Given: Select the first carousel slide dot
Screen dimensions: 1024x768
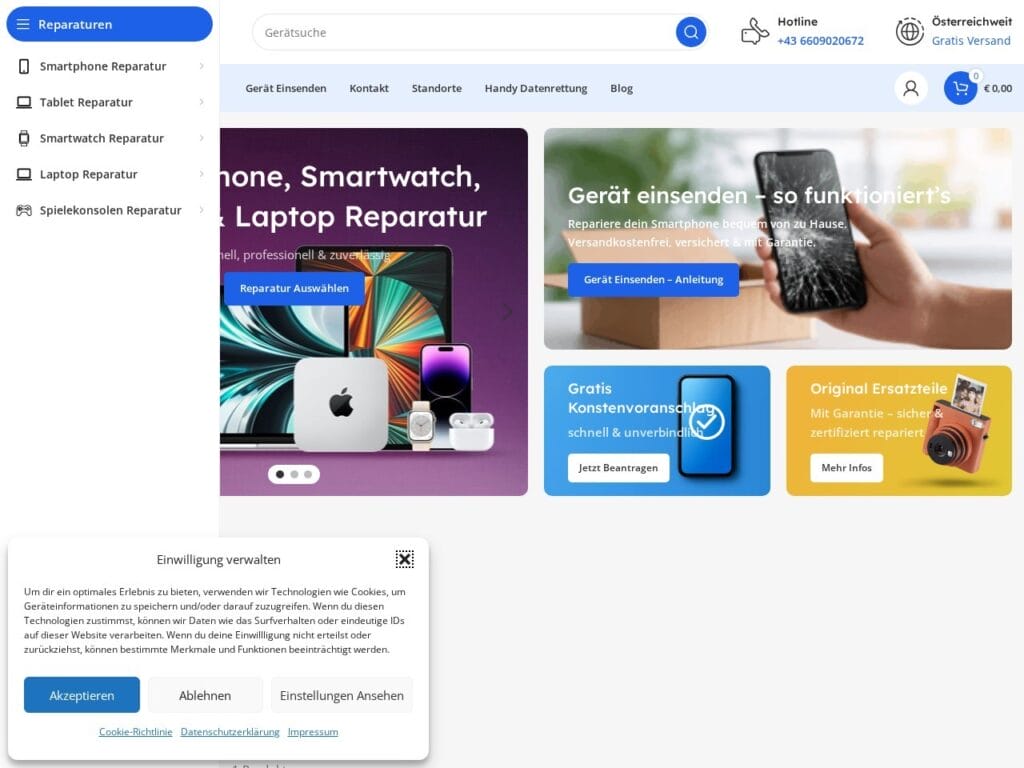Looking at the screenshot, I should [x=280, y=474].
